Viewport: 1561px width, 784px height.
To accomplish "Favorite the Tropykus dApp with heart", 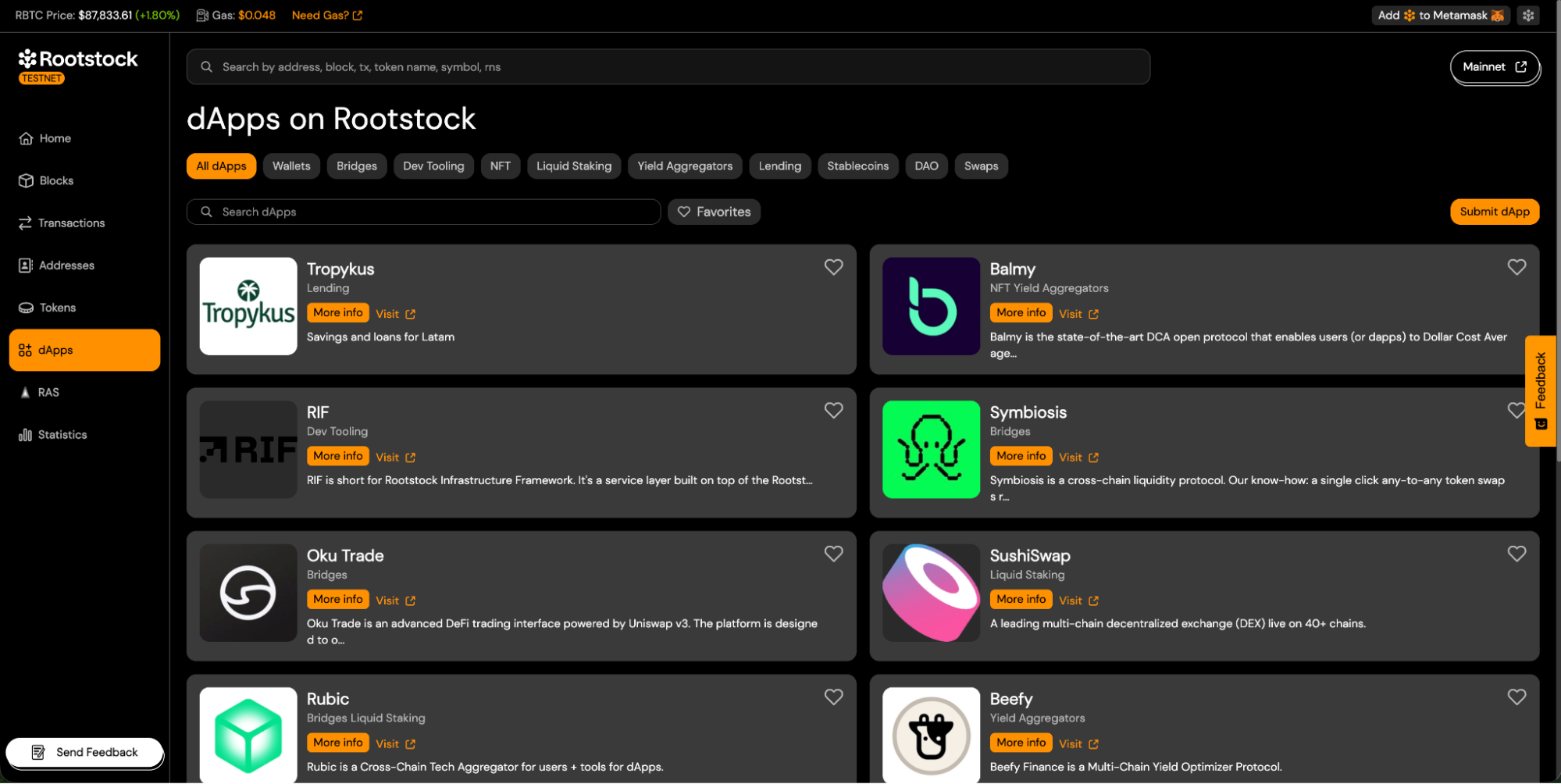I will (833, 267).
